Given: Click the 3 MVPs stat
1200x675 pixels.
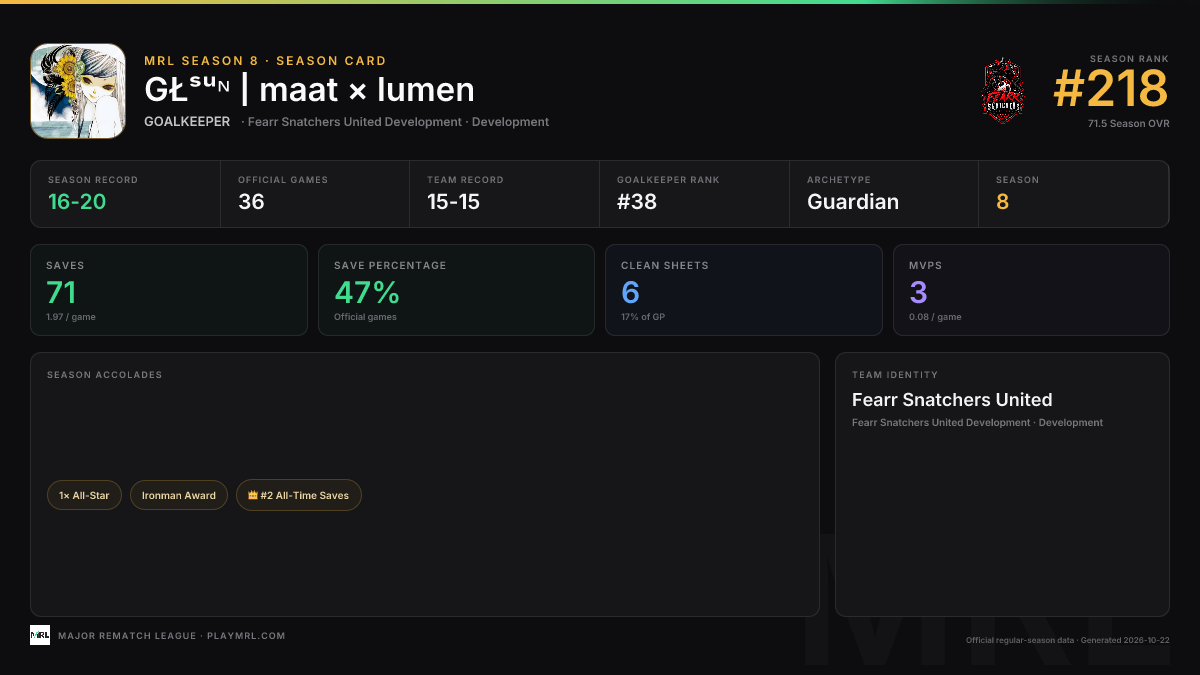Looking at the screenshot, I should coord(918,293).
